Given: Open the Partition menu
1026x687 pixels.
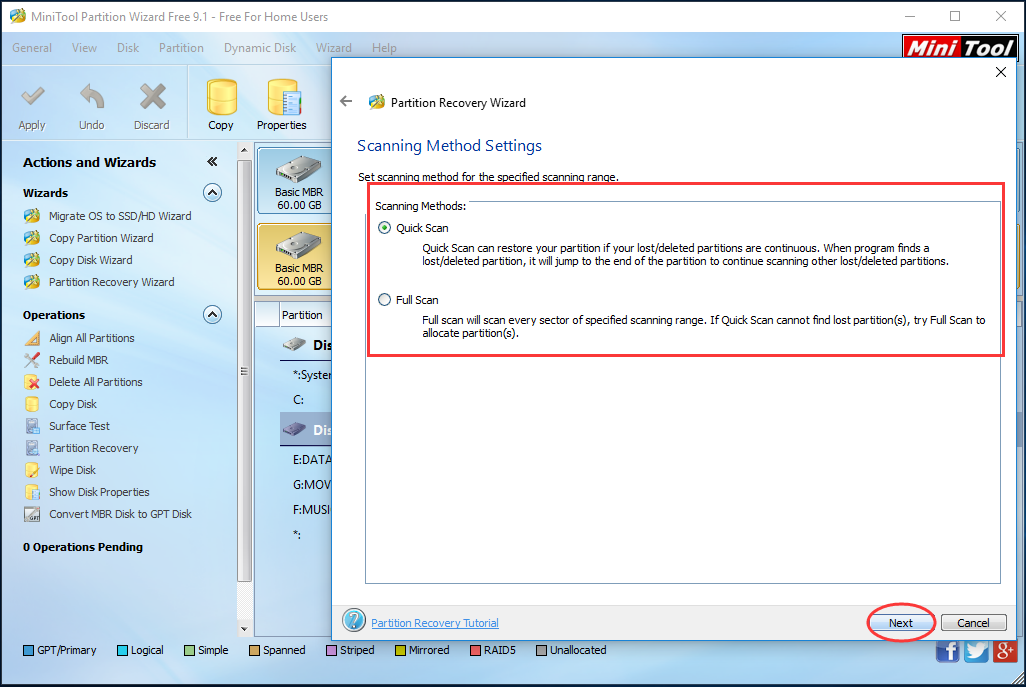Looking at the screenshot, I should (181, 48).
